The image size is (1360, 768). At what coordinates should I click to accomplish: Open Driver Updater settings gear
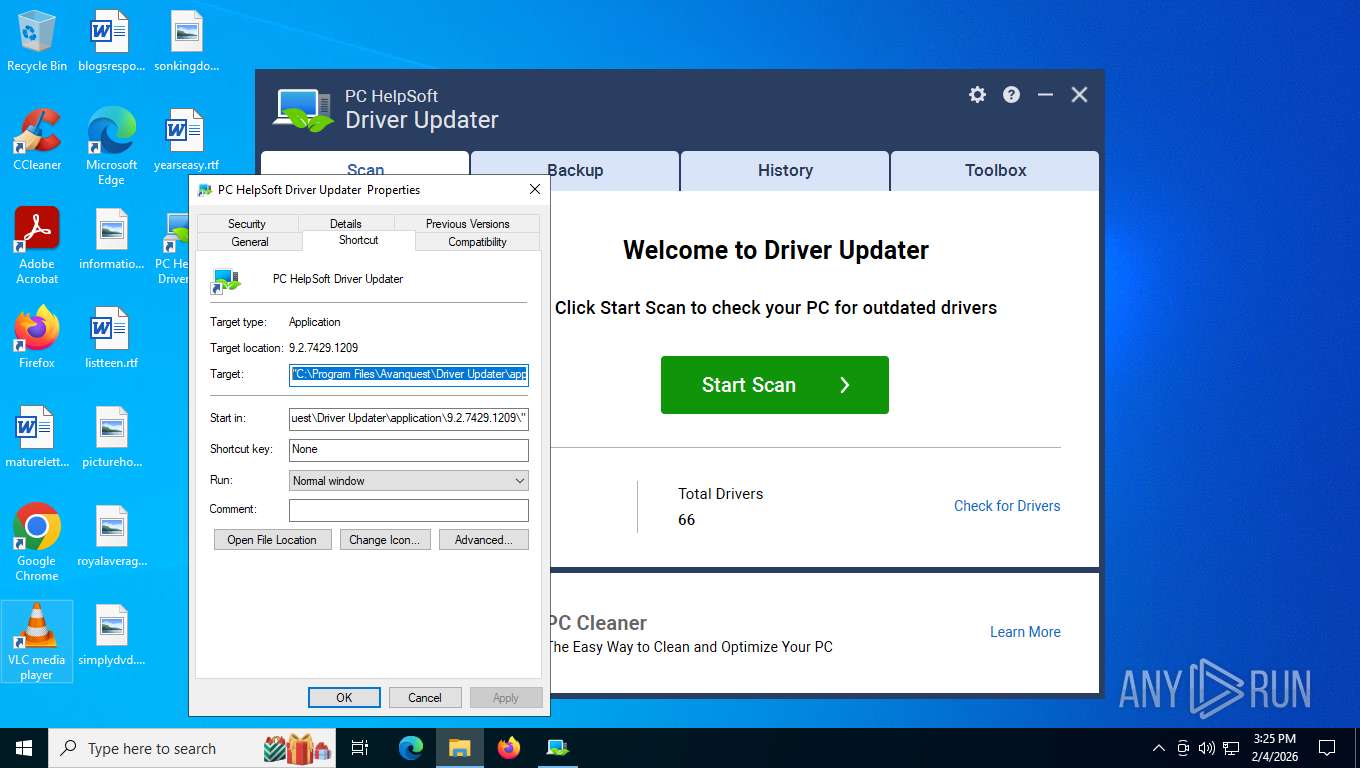pos(977,95)
